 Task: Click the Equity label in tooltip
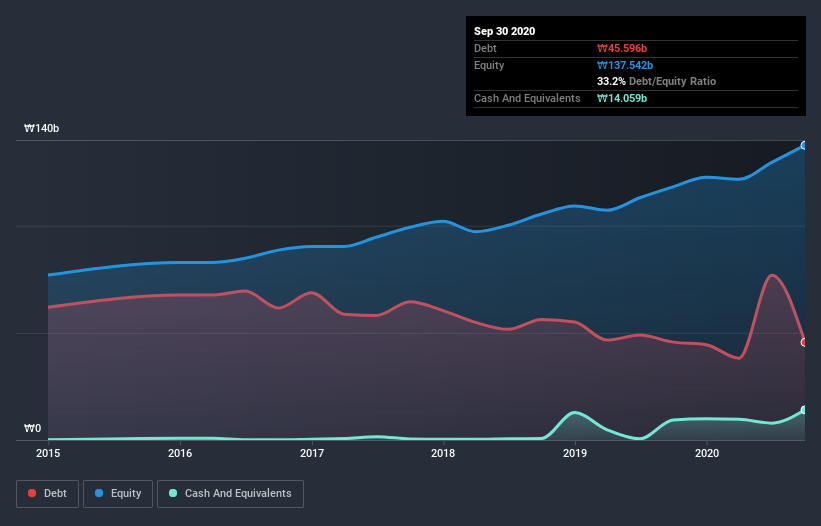(489, 65)
